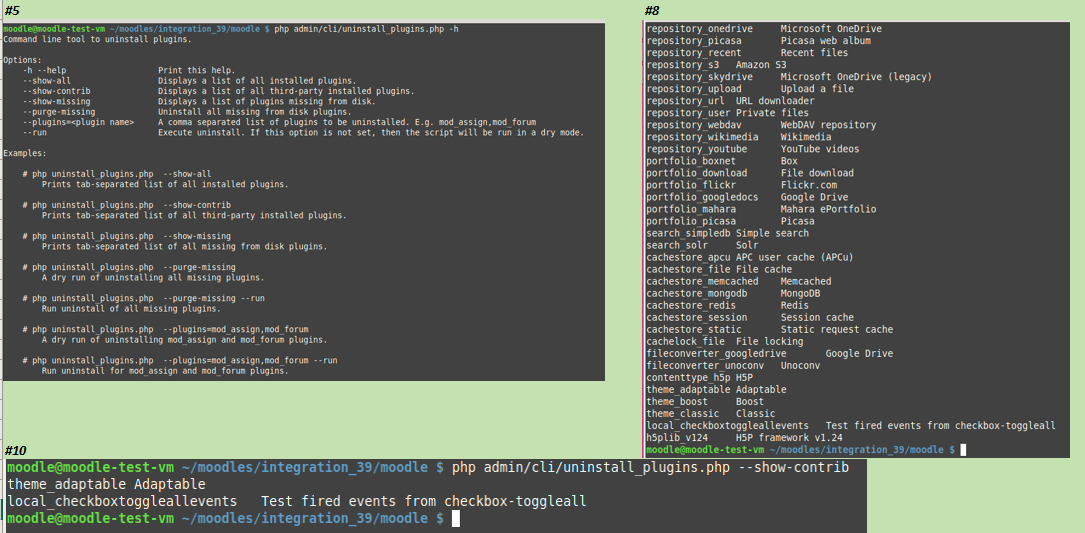Click the h5plib_v124 row
The height and width of the screenshot is (533, 1085).
click(744, 438)
